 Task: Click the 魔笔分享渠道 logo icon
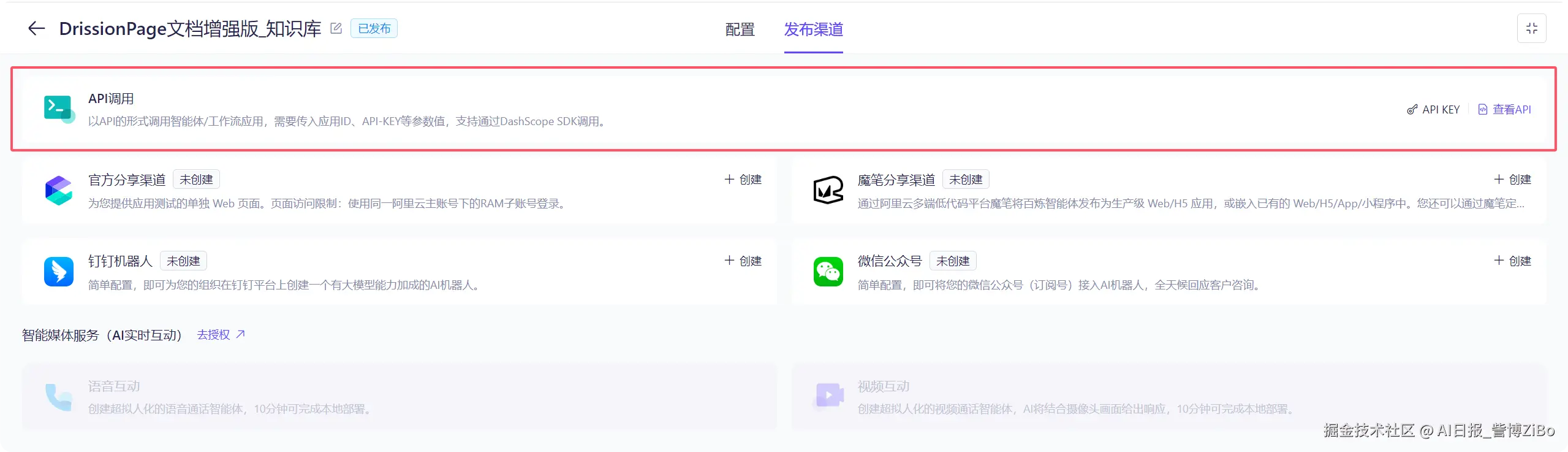point(828,190)
